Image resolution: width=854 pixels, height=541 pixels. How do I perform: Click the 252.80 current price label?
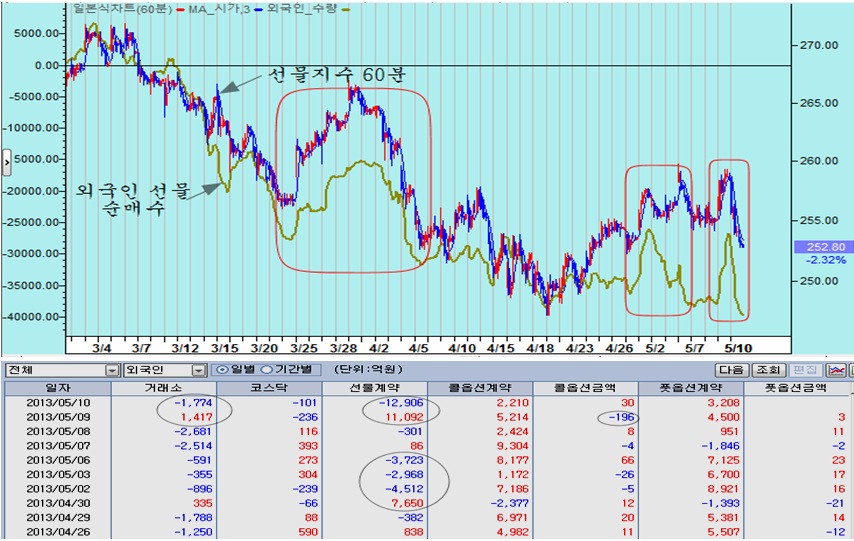tap(826, 247)
